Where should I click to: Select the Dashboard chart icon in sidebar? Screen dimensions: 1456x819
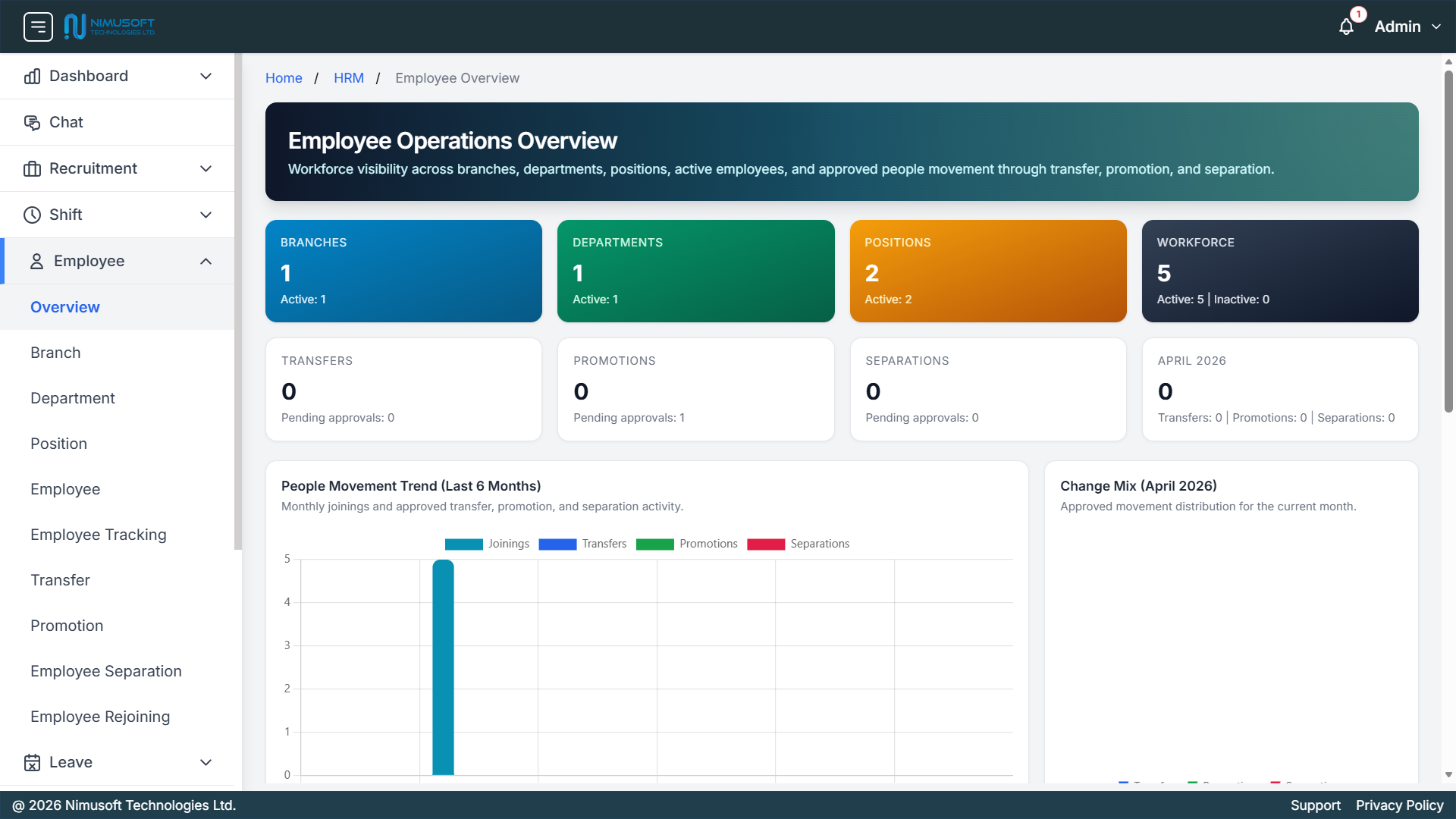tap(32, 76)
